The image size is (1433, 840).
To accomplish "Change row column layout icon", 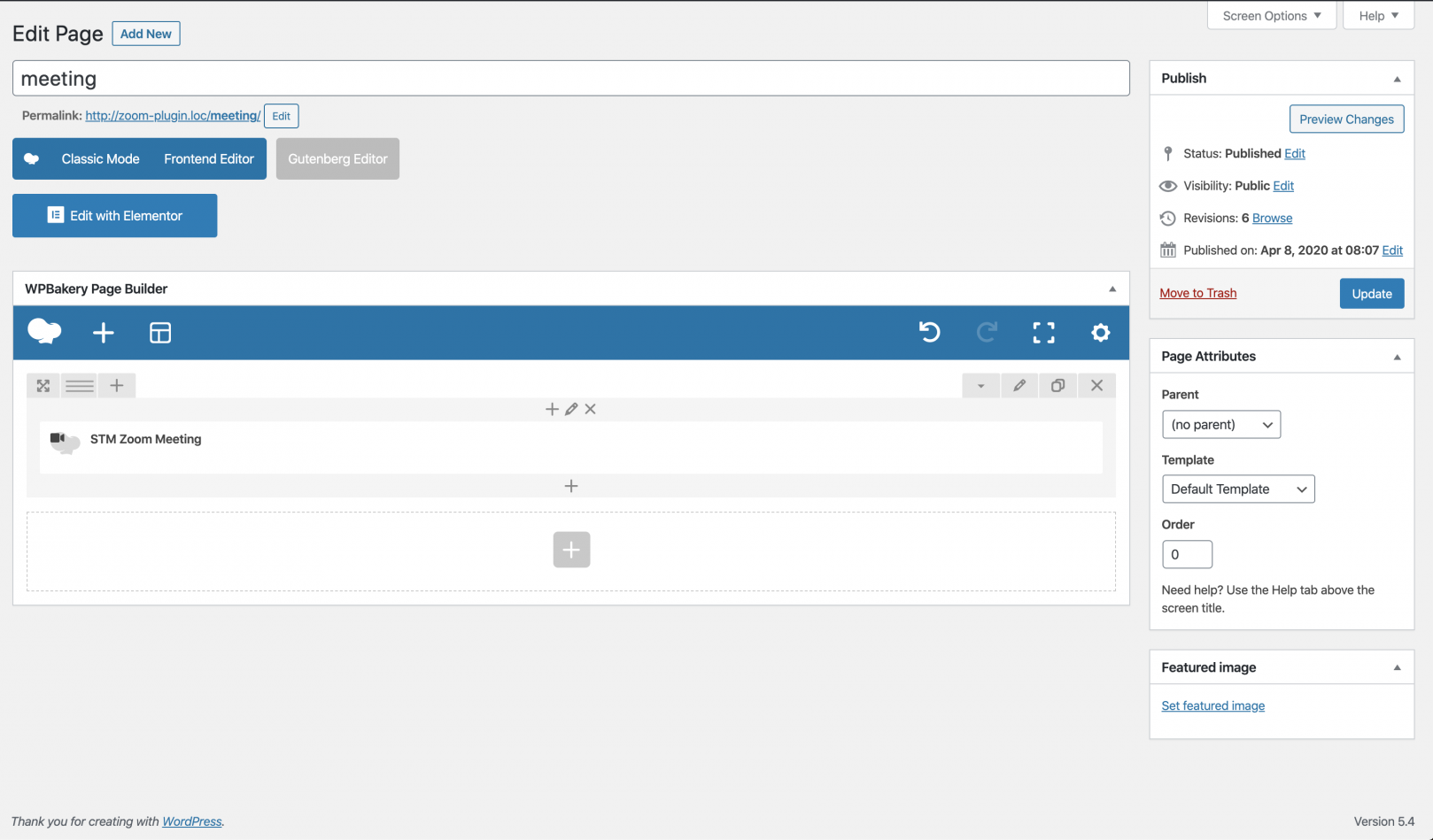I will click(x=80, y=386).
